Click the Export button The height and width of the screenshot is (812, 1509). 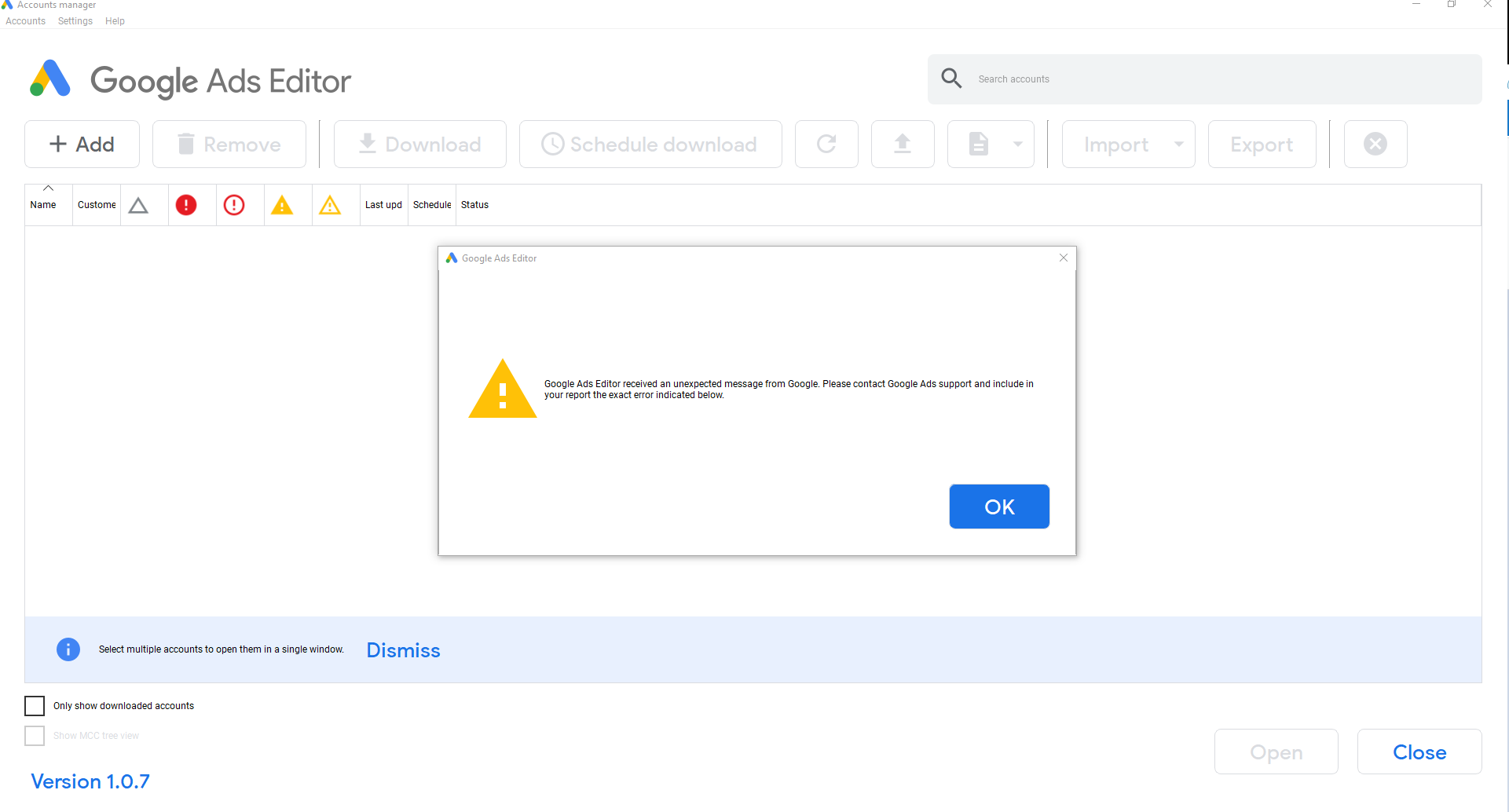pos(1262,144)
